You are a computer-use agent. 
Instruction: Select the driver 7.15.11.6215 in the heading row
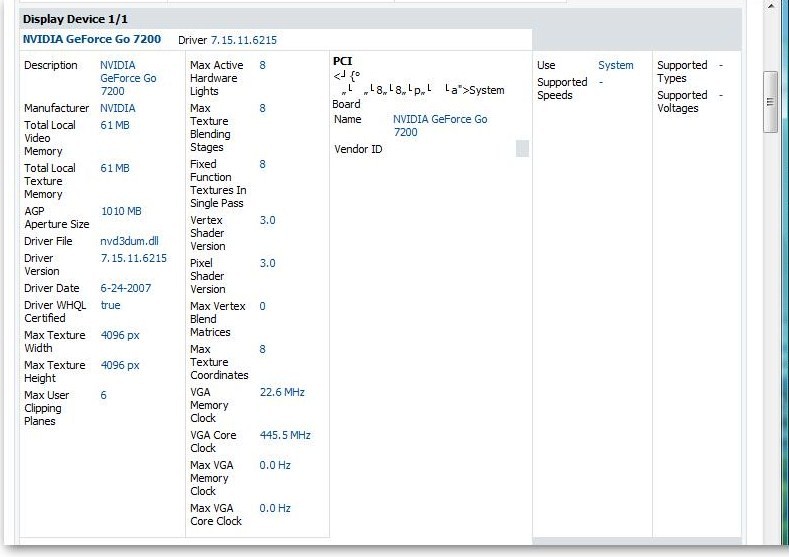tap(244, 40)
